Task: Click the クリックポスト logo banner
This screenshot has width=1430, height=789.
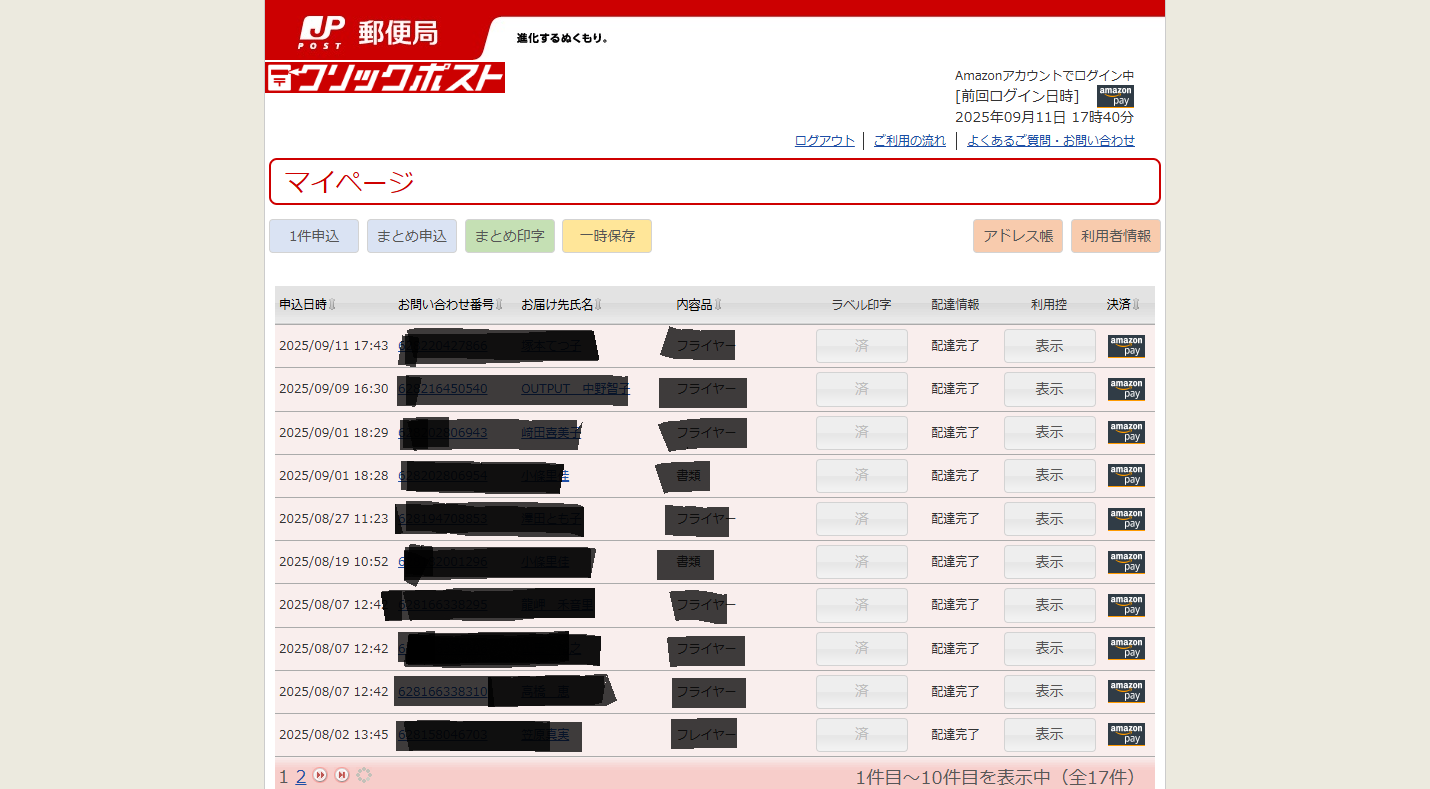Action: click(385, 77)
